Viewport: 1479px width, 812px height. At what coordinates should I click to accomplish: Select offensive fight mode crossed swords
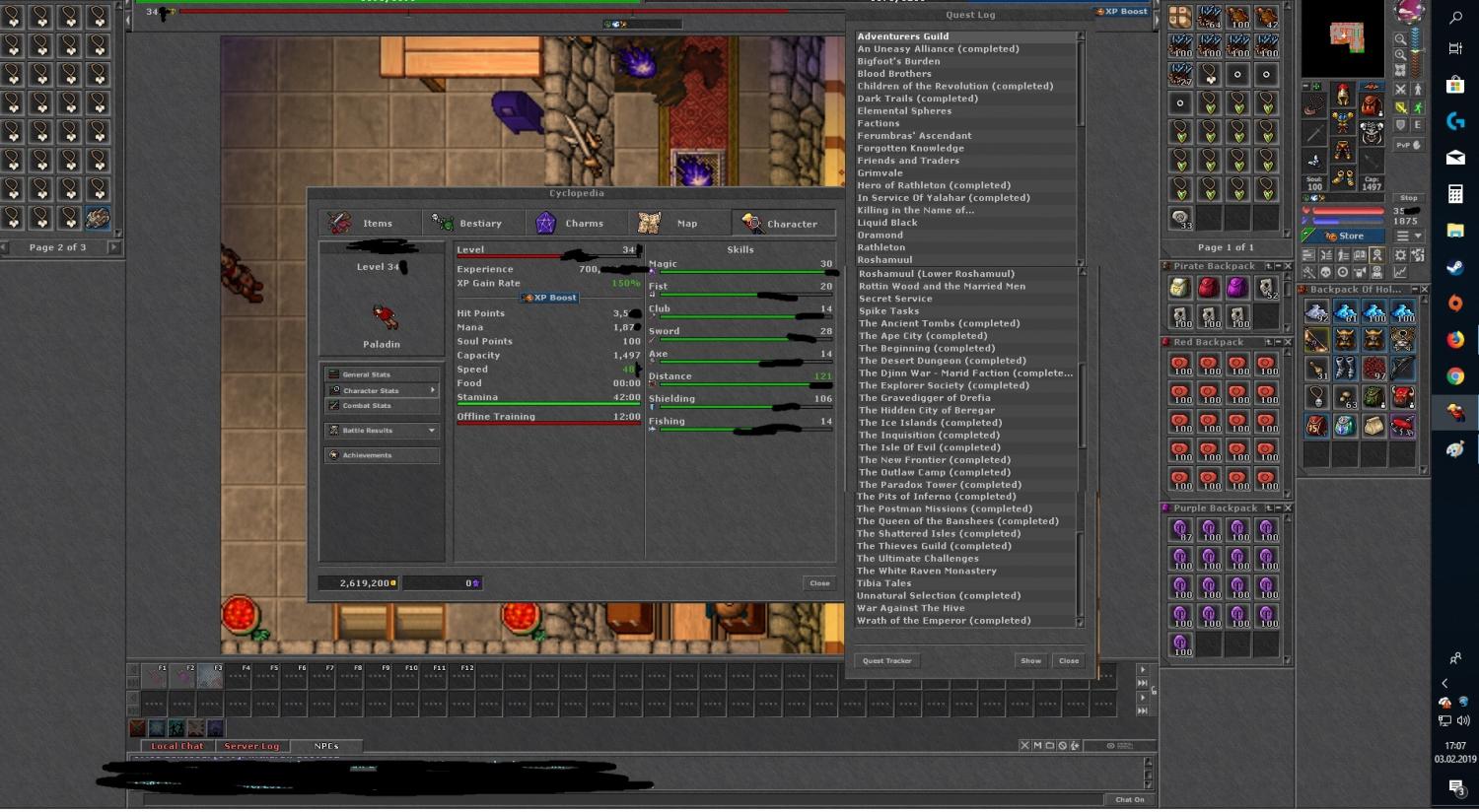[x=1400, y=90]
